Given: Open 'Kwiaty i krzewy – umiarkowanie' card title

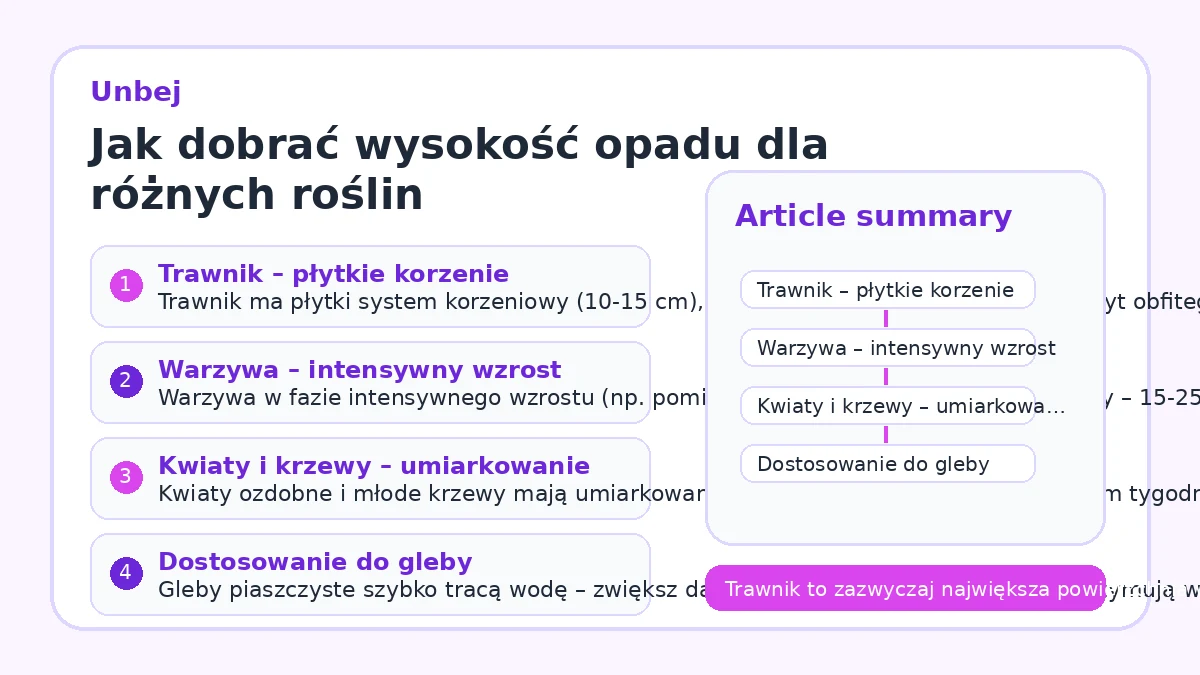Looking at the screenshot, I should tap(374, 466).
